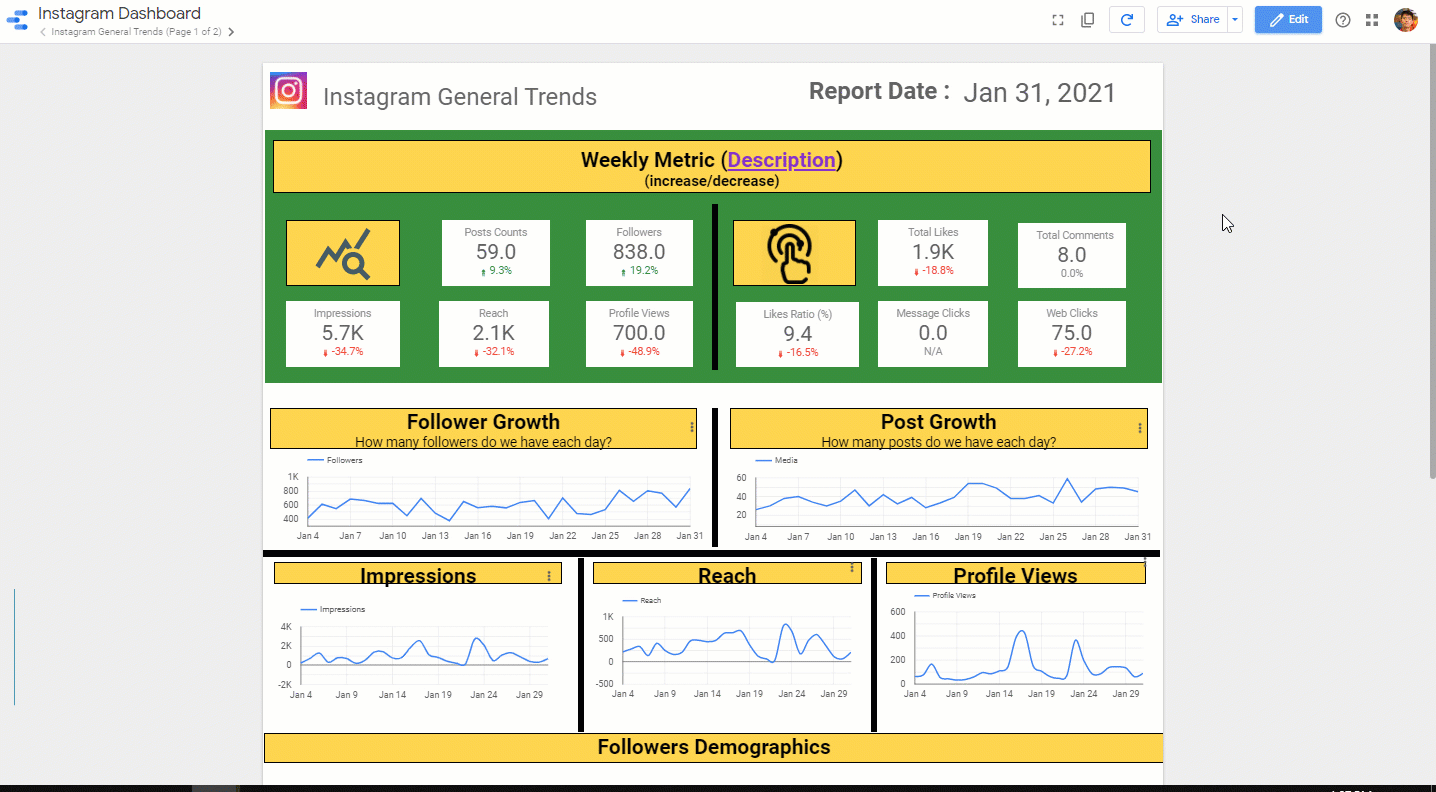Open the Google apps grid
Viewport: 1436px width, 792px height.
click(1372, 20)
